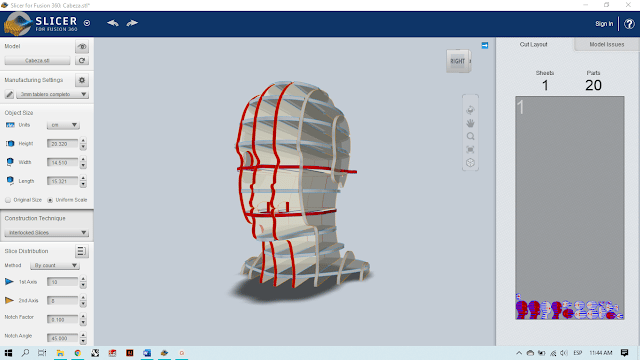Click the undo arrow icon
640x360 pixels.
coord(113,23)
